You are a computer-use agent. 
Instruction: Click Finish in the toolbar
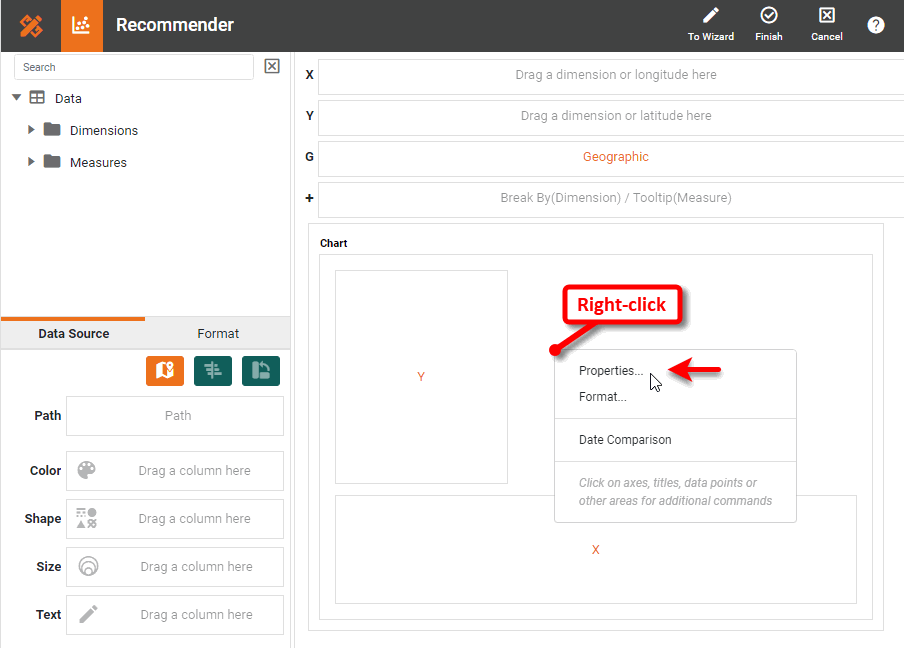pyautogui.click(x=769, y=25)
